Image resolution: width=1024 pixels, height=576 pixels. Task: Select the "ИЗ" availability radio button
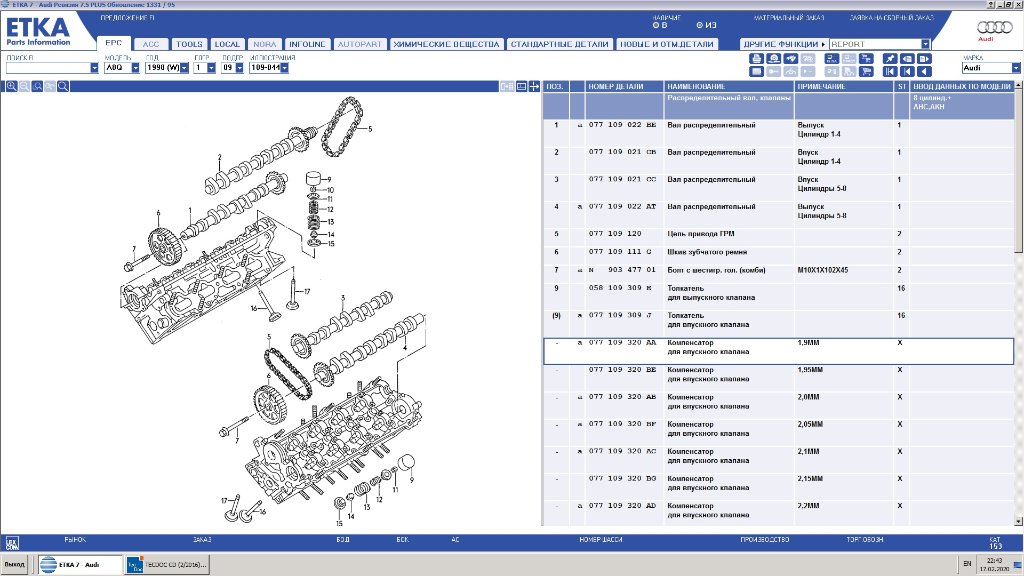click(700, 25)
